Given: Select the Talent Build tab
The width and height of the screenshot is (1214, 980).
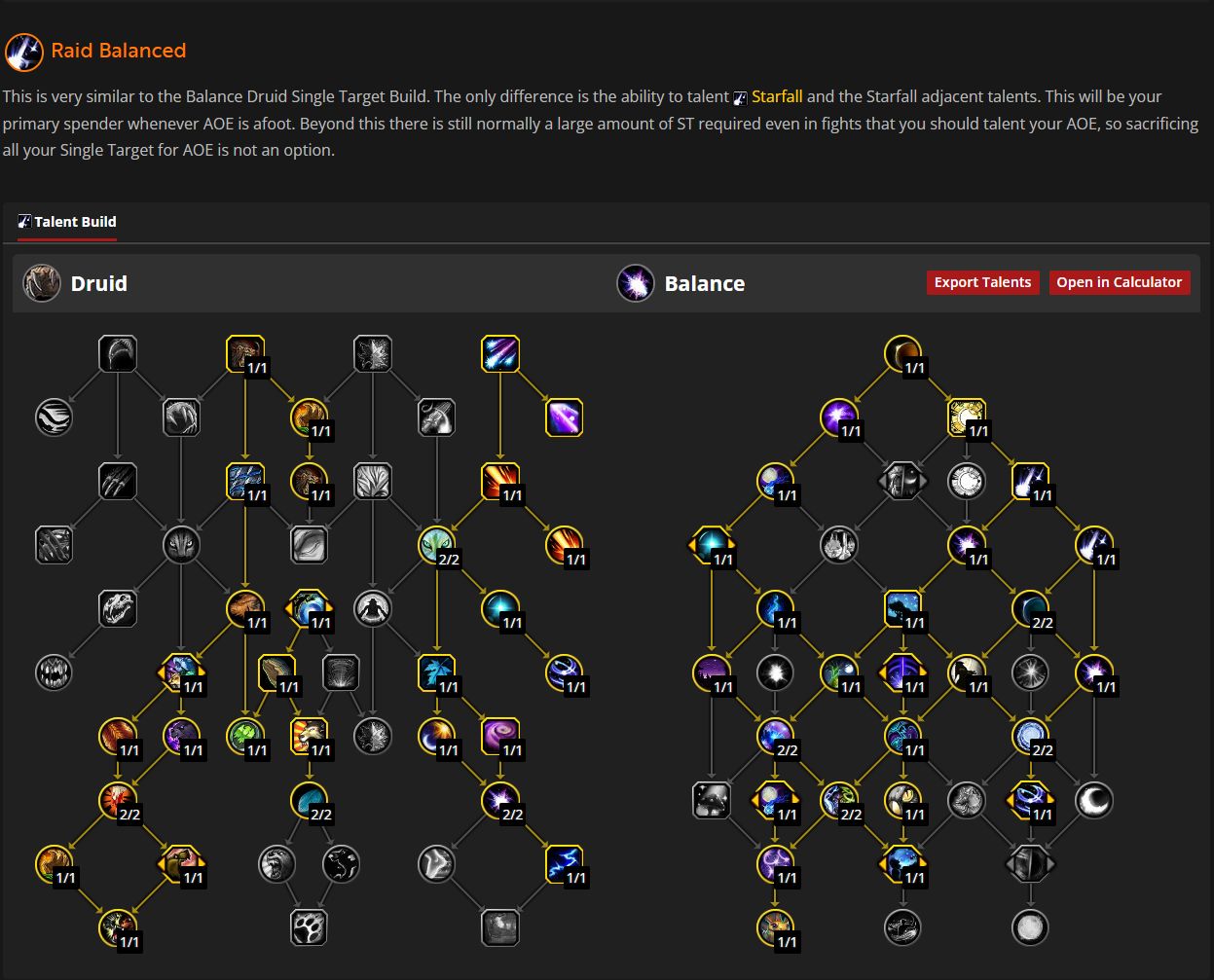Looking at the screenshot, I should tap(67, 222).
